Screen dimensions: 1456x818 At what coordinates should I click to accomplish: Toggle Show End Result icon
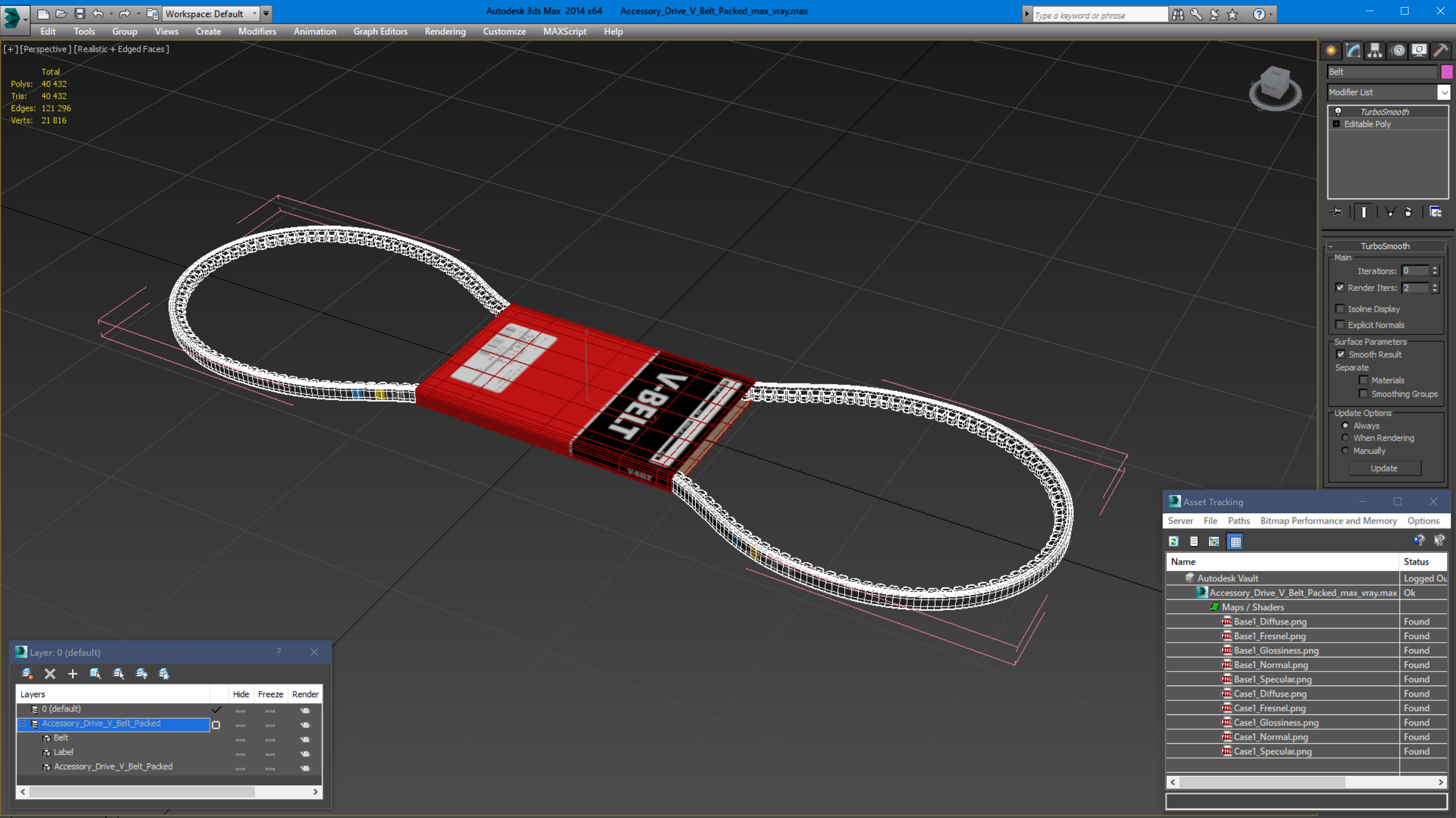pos(1364,212)
